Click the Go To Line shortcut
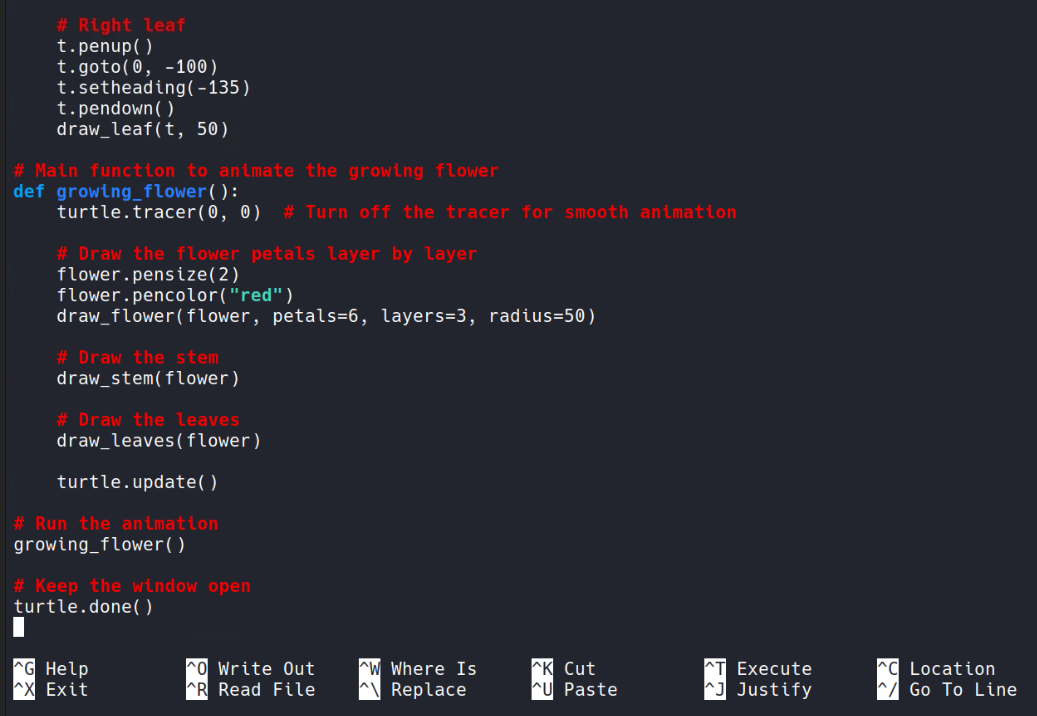The height and width of the screenshot is (716, 1037). tap(962, 690)
